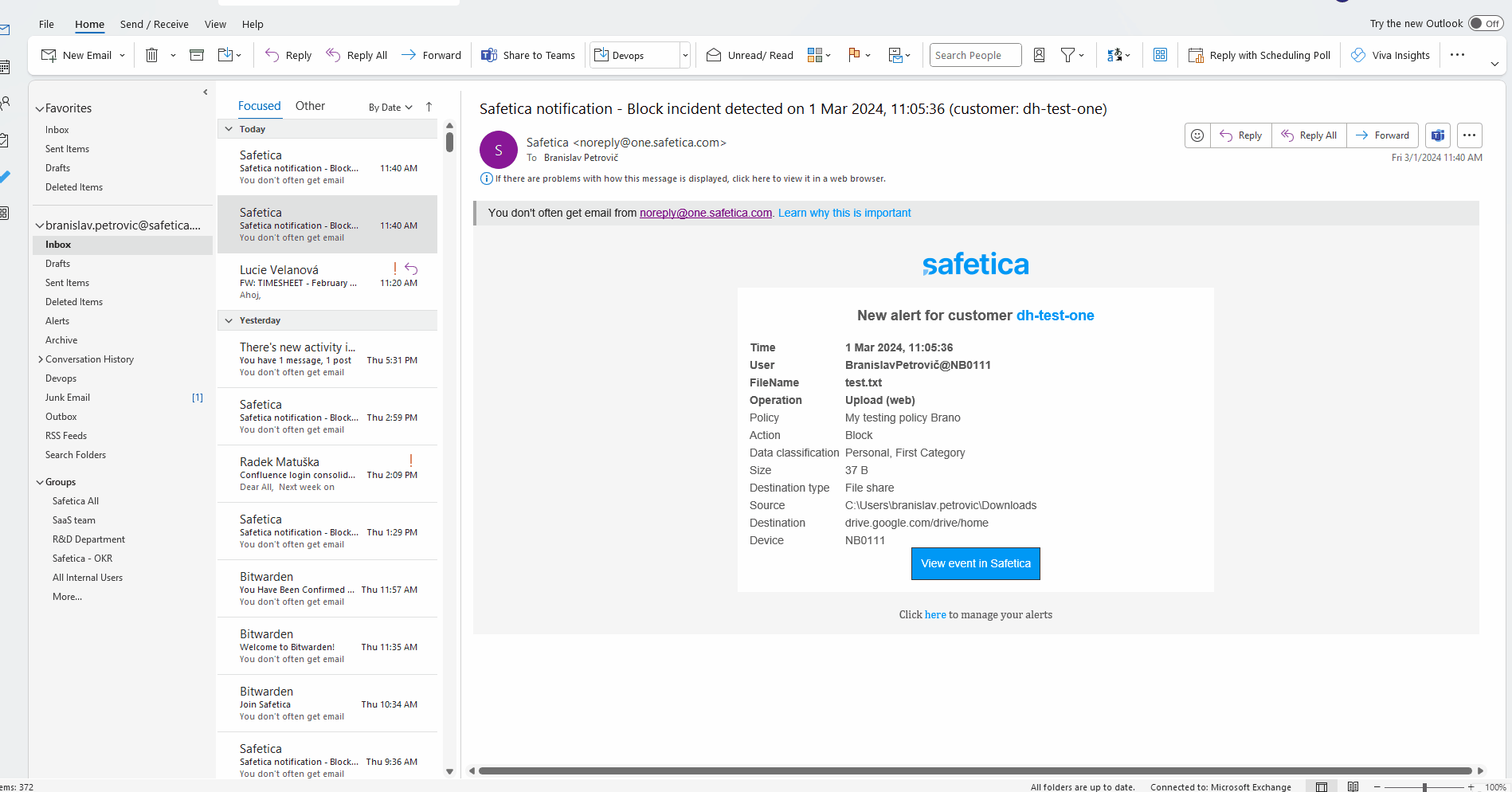Switch to the Other inbox tab

point(310,106)
